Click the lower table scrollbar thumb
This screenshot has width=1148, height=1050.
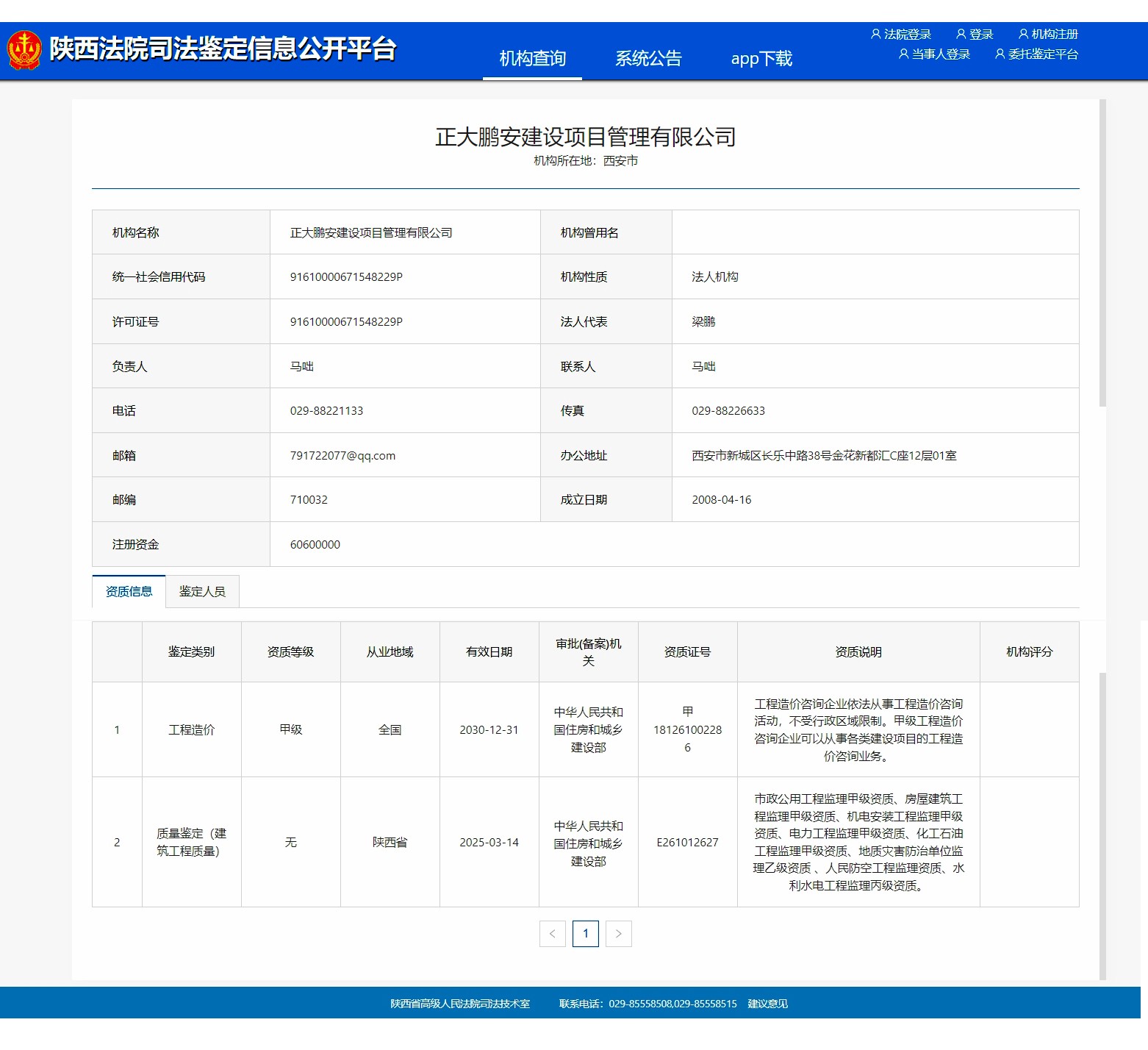(1102, 824)
